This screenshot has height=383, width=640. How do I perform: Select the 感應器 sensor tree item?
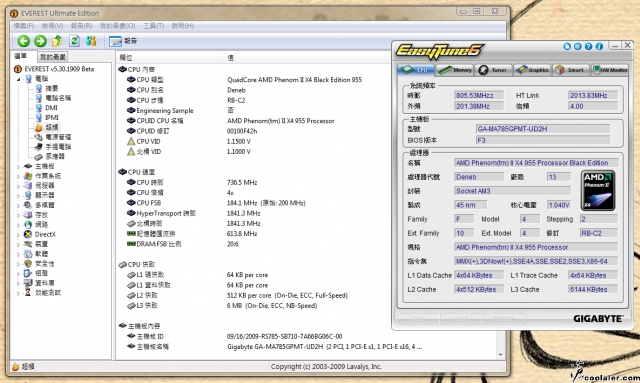55,156
